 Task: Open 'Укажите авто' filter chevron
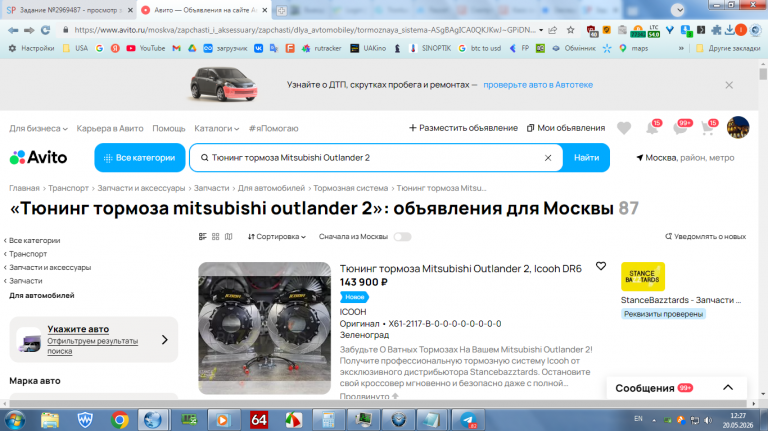165,340
